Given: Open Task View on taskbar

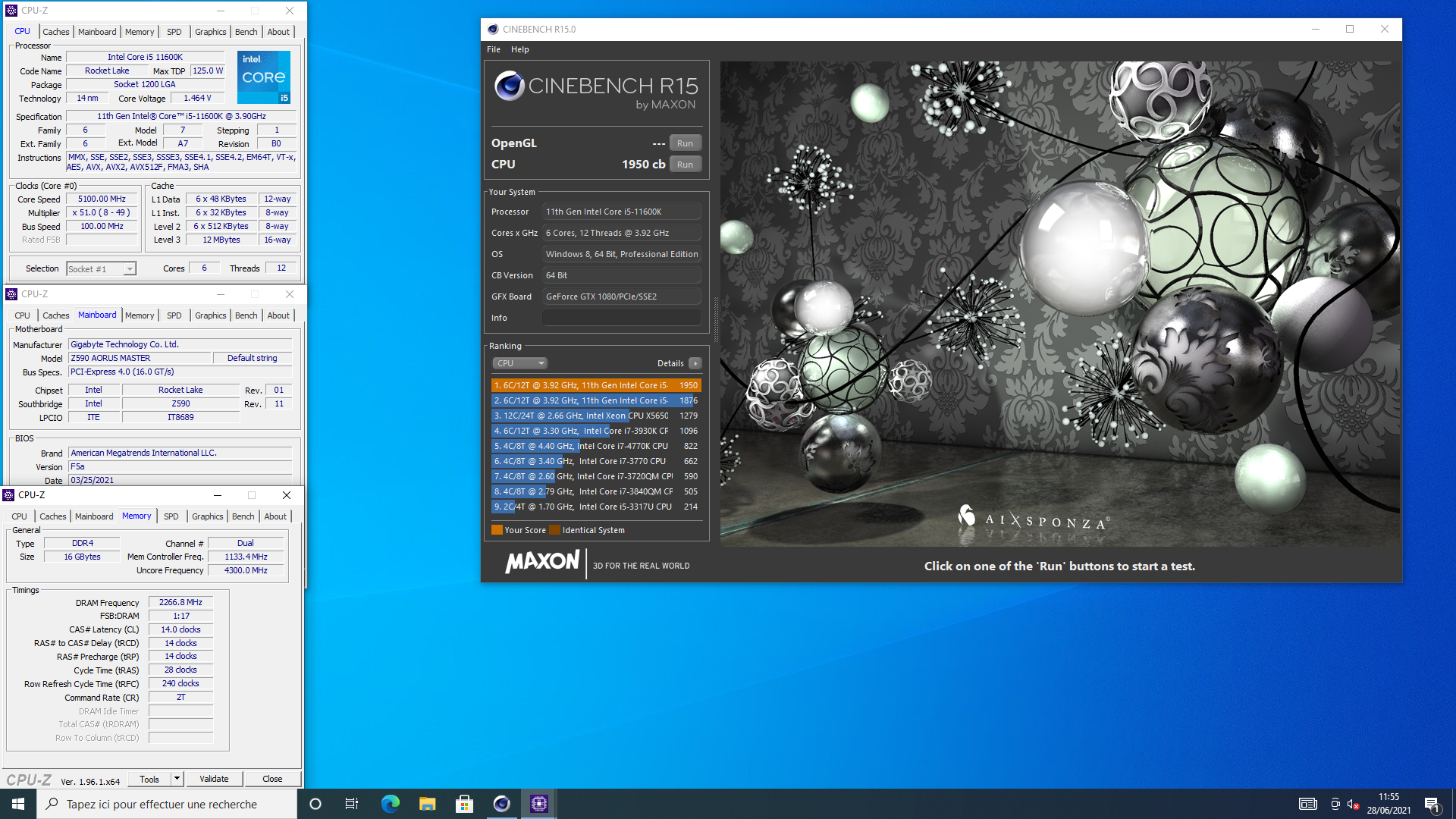Looking at the screenshot, I should 352,804.
